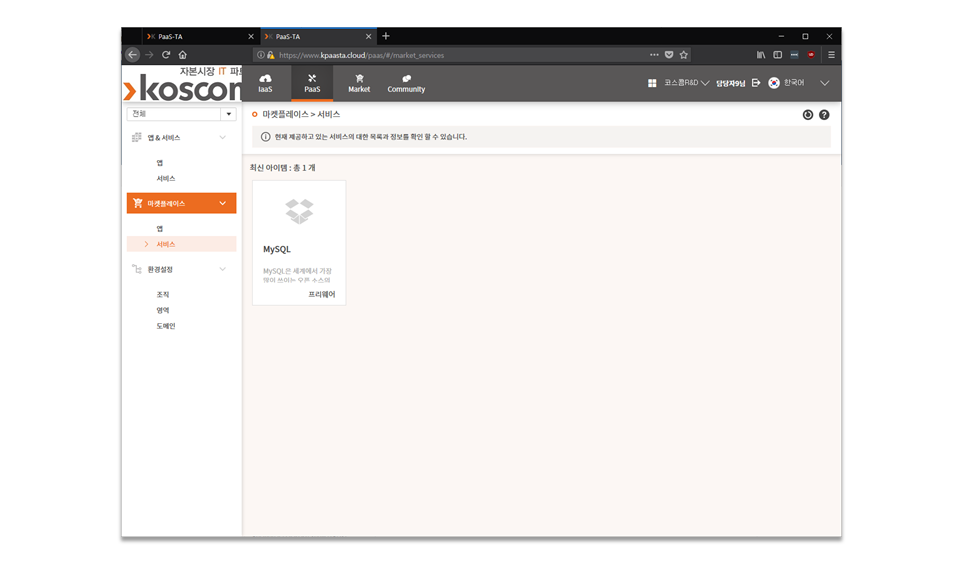Open the help question mark icon
This screenshot has height=564, width=962.
pos(824,115)
